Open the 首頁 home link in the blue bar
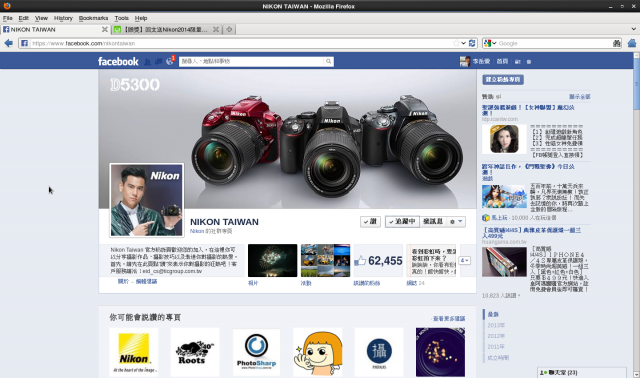The height and width of the screenshot is (378, 640). coord(502,62)
